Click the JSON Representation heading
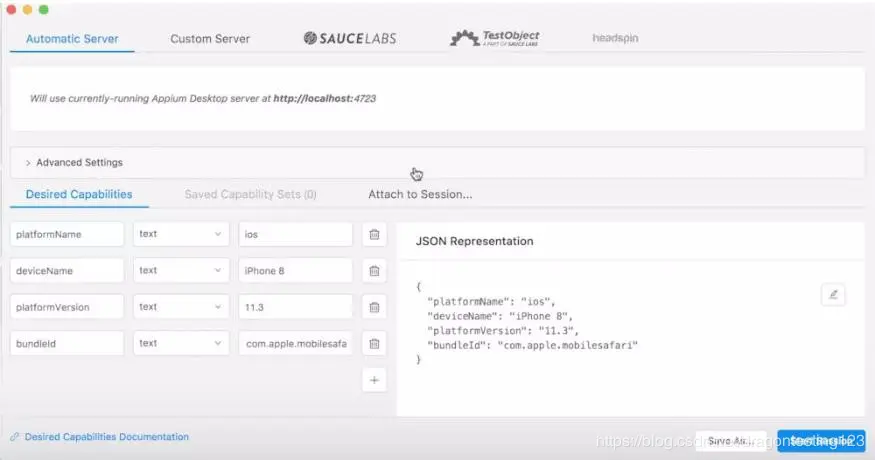 tap(474, 241)
